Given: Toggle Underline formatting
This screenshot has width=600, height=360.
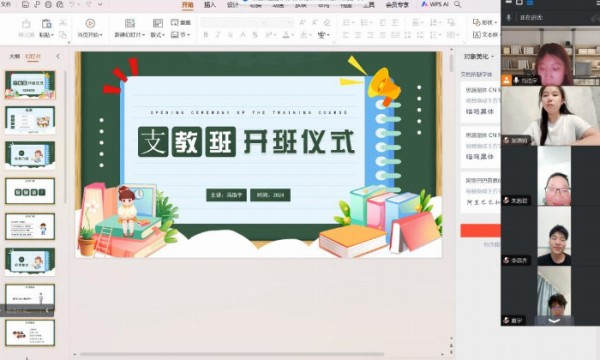Looking at the screenshot, I should click(230, 35).
